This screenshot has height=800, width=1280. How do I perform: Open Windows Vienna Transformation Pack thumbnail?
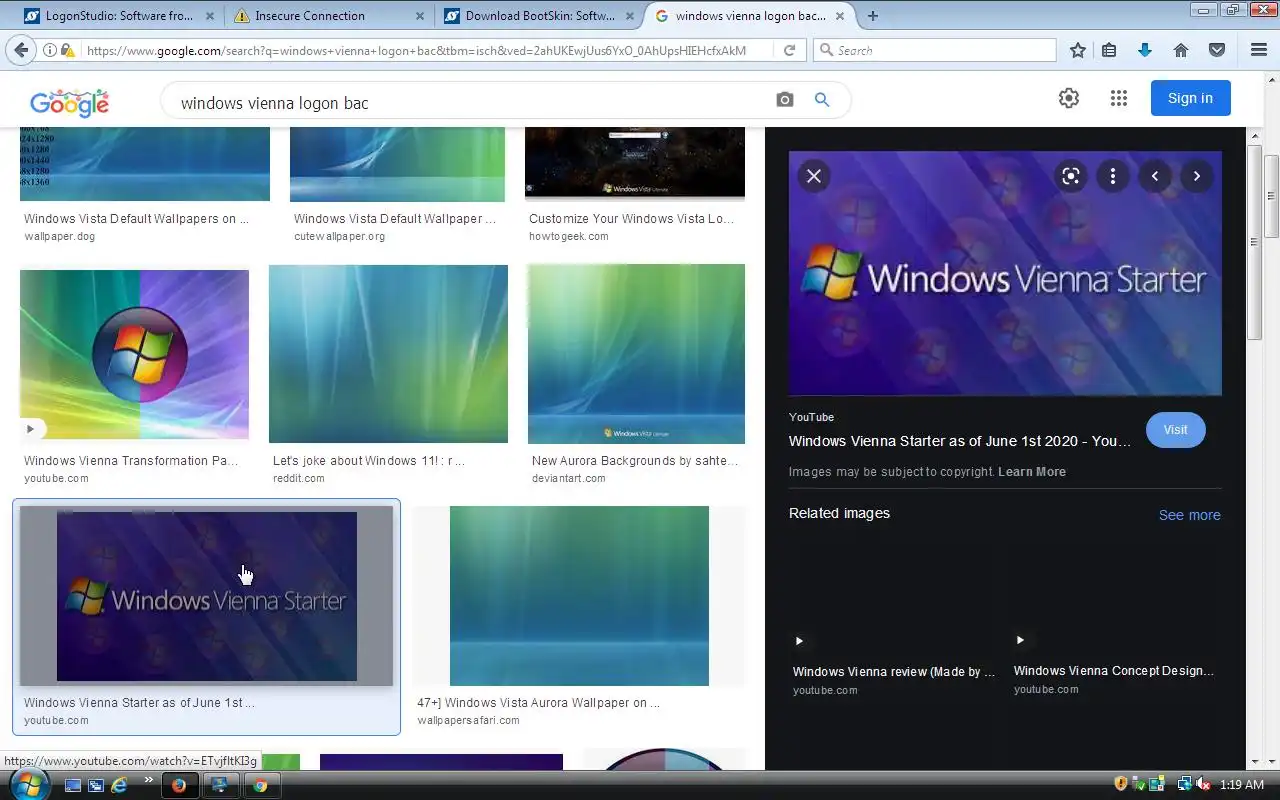coord(134,355)
